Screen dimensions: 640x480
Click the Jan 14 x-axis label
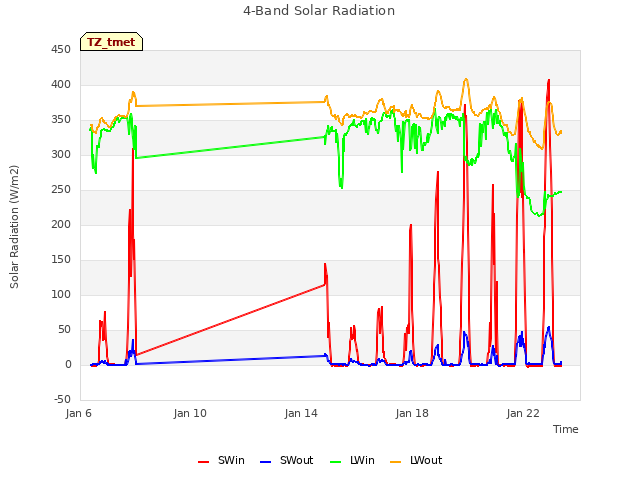(301, 413)
